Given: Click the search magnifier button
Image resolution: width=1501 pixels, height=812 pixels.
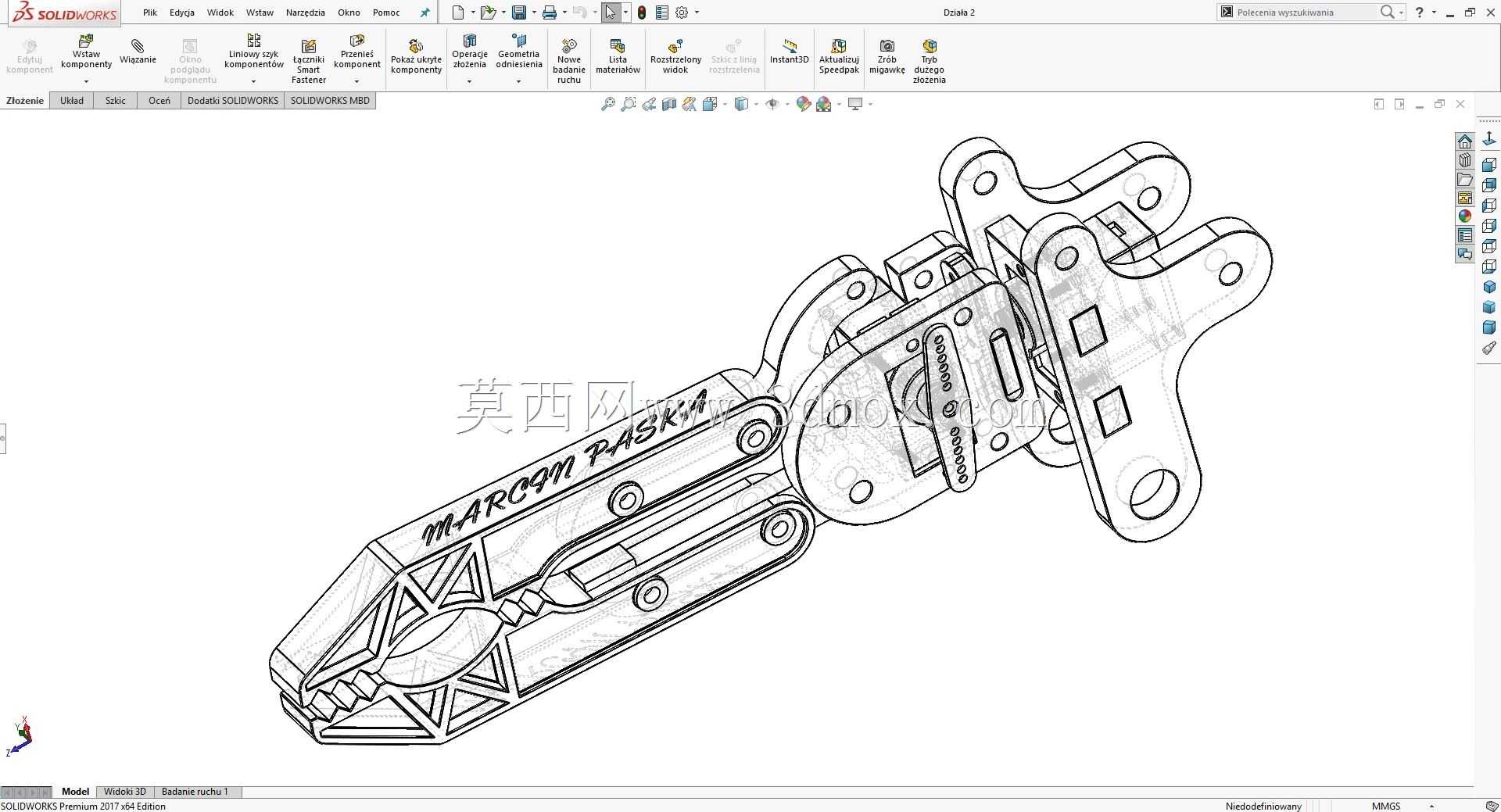Looking at the screenshot, I should (1387, 13).
